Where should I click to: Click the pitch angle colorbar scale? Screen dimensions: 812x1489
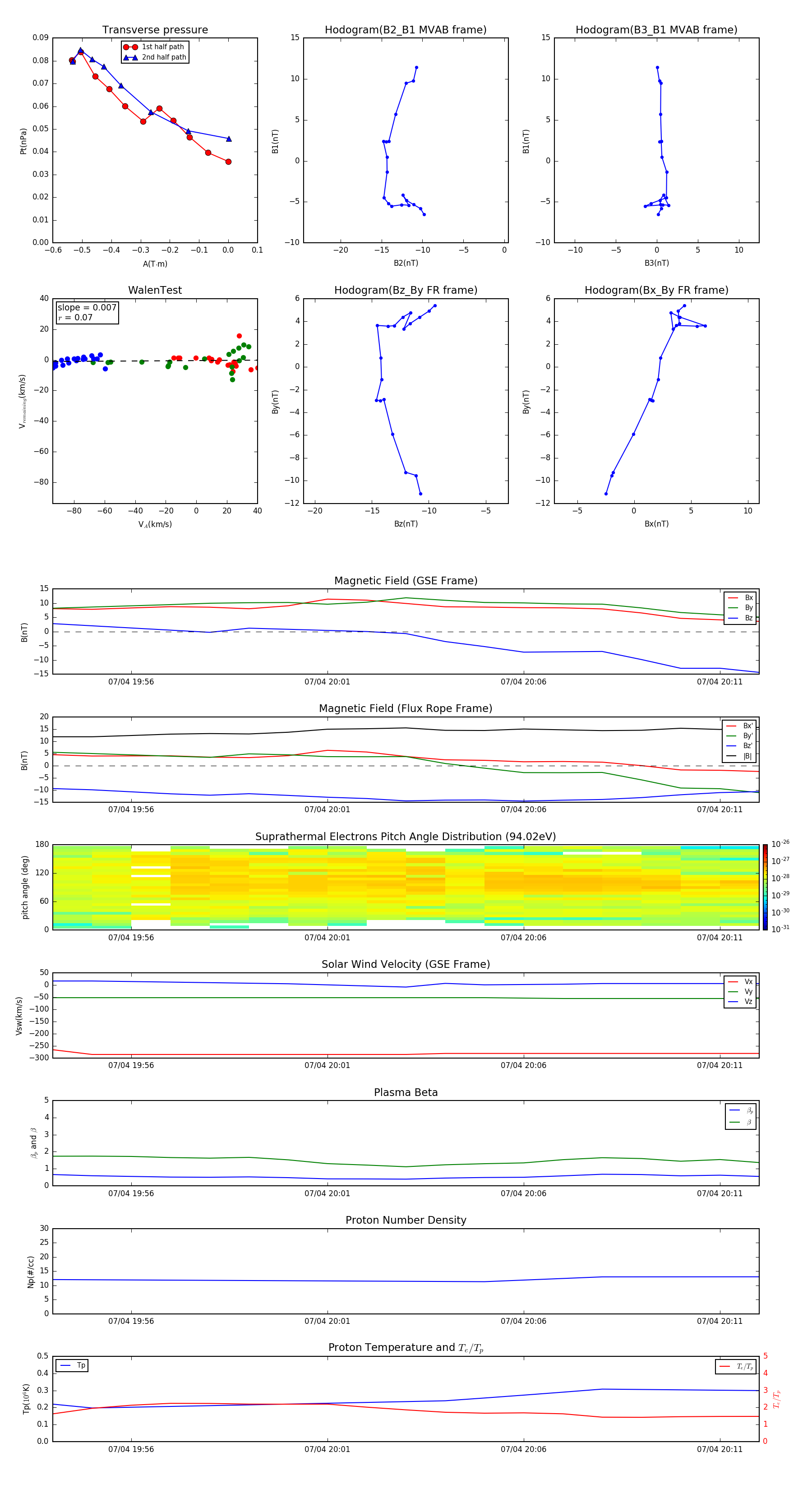pyautogui.click(x=765, y=887)
